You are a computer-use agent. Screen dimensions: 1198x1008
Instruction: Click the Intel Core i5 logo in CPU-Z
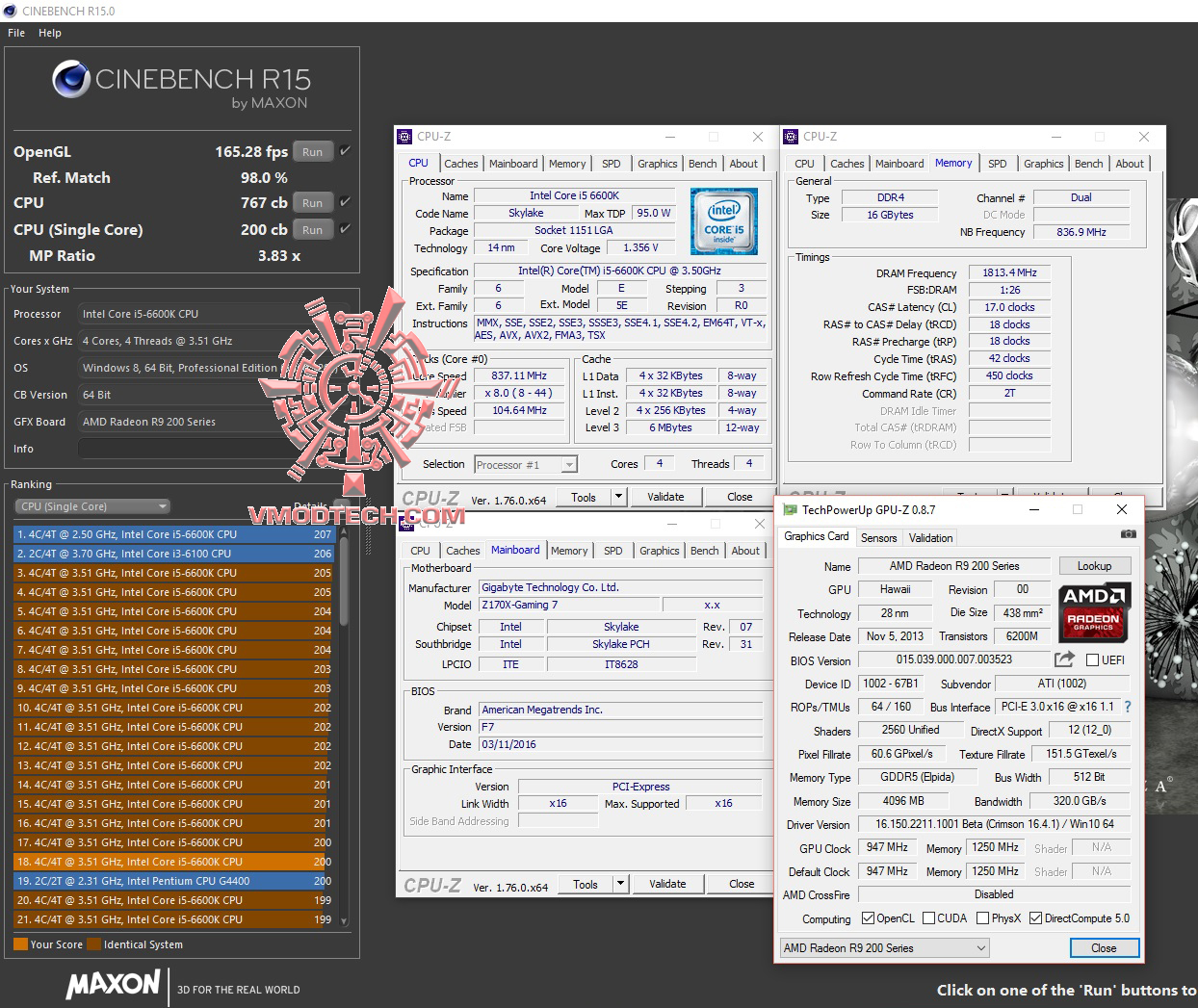(x=724, y=221)
